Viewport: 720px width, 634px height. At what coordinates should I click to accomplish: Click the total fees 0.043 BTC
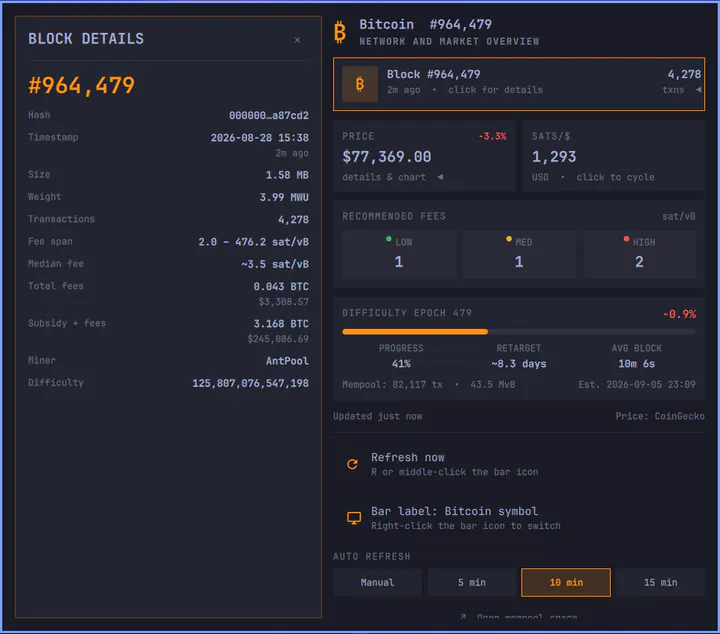[x=281, y=286]
